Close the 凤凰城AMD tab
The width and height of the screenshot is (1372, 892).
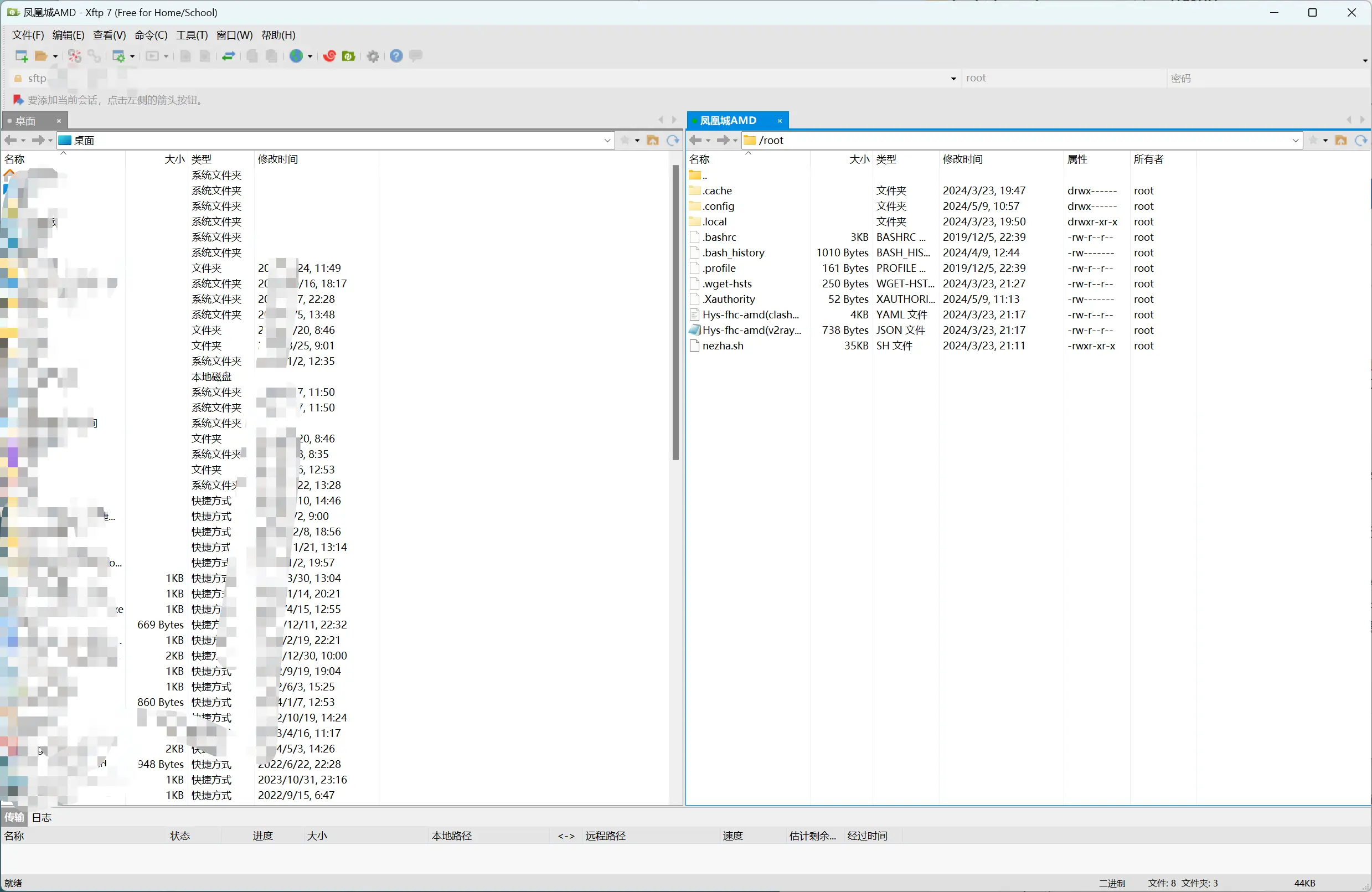pyautogui.click(x=780, y=121)
